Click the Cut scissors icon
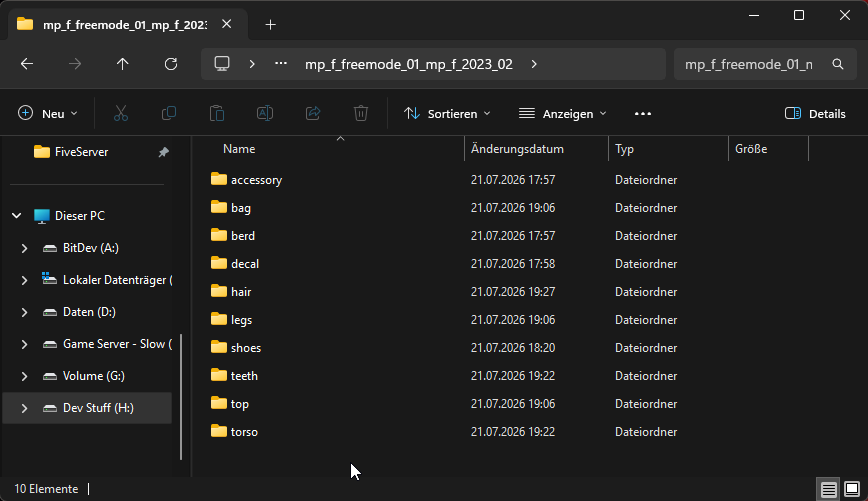This screenshot has width=868, height=501. coord(121,113)
